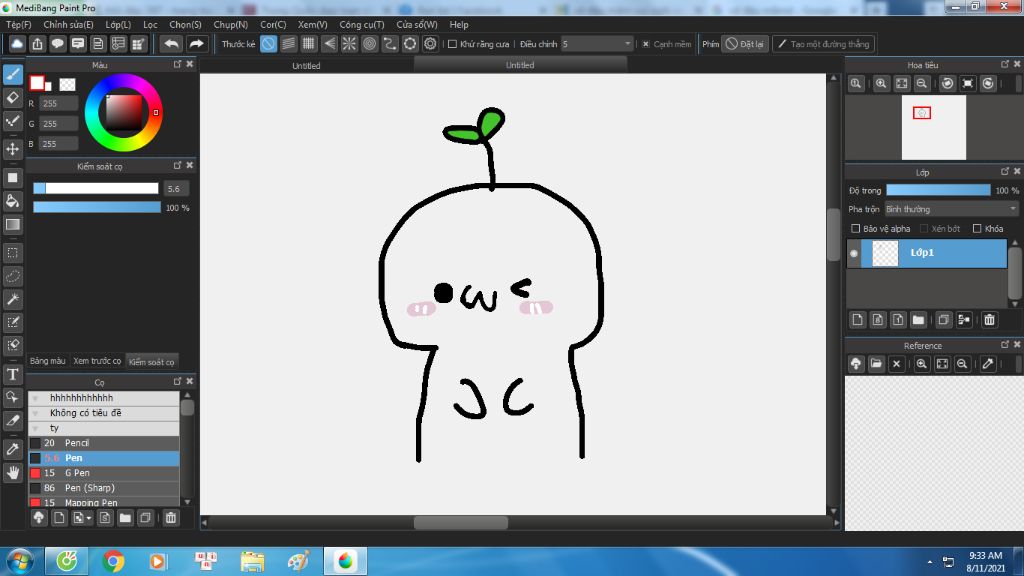Open the Điều chỉnh value dropdown
This screenshot has height=576, width=1024.
(597, 44)
